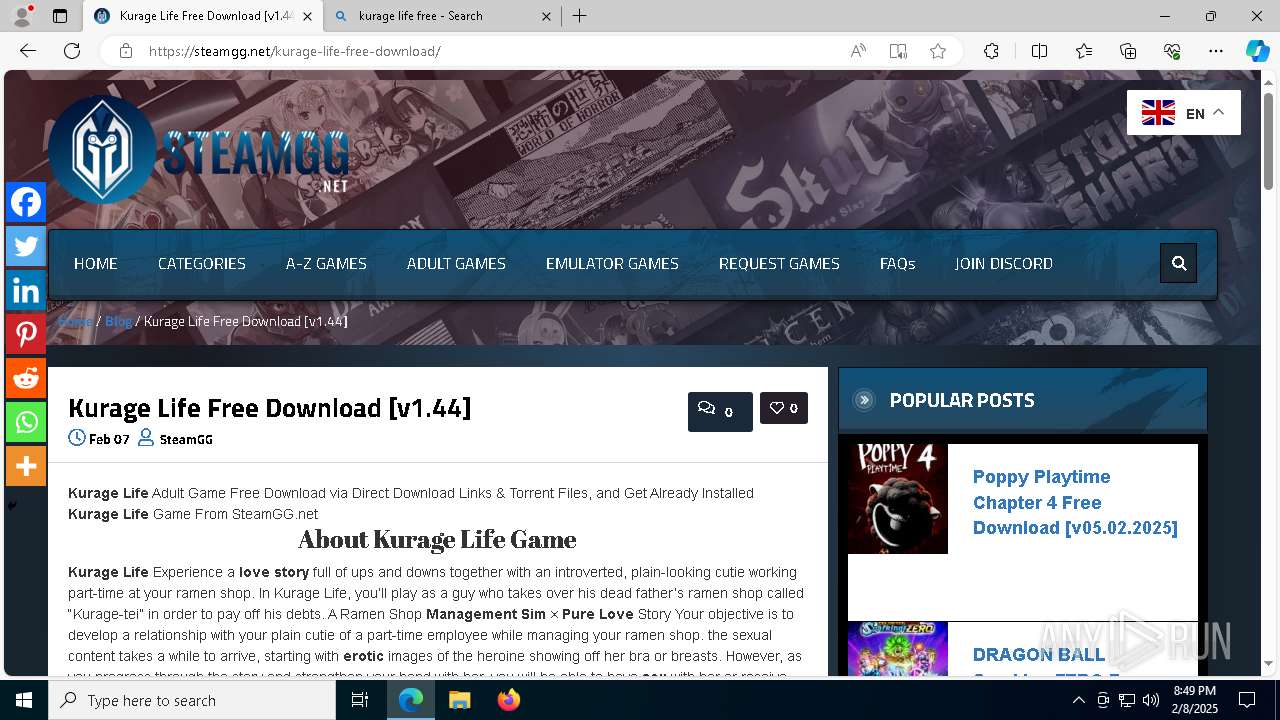Share page via LinkedIn sidebar icon
Screen dimensions: 1280x720
[26, 290]
